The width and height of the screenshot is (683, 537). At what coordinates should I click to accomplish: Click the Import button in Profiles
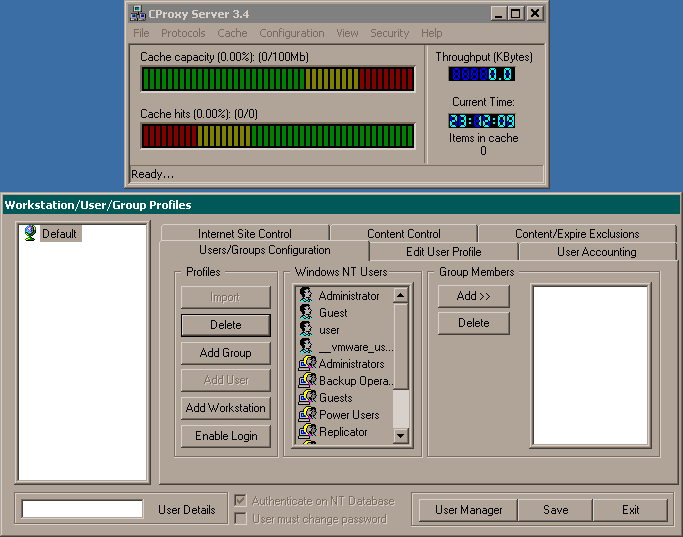pyautogui.click(x=226, y=297)
